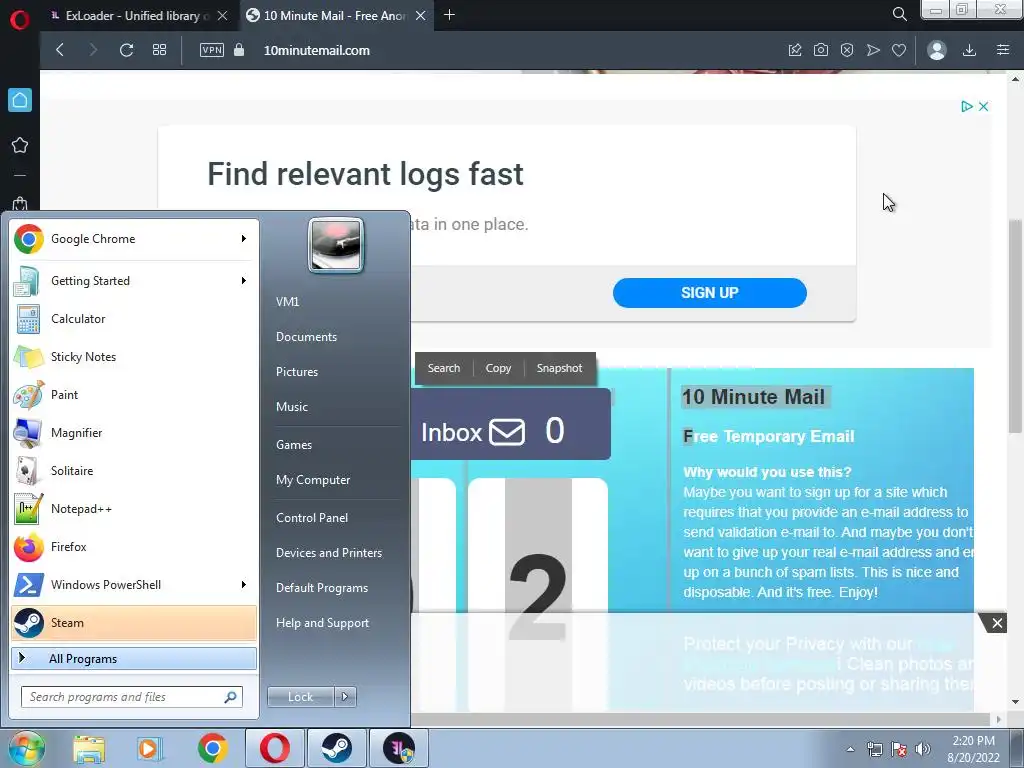Viewport: 1024px width, 768px height.
Task: Launch Firefox from Start menu
Action: coord(134,547)
